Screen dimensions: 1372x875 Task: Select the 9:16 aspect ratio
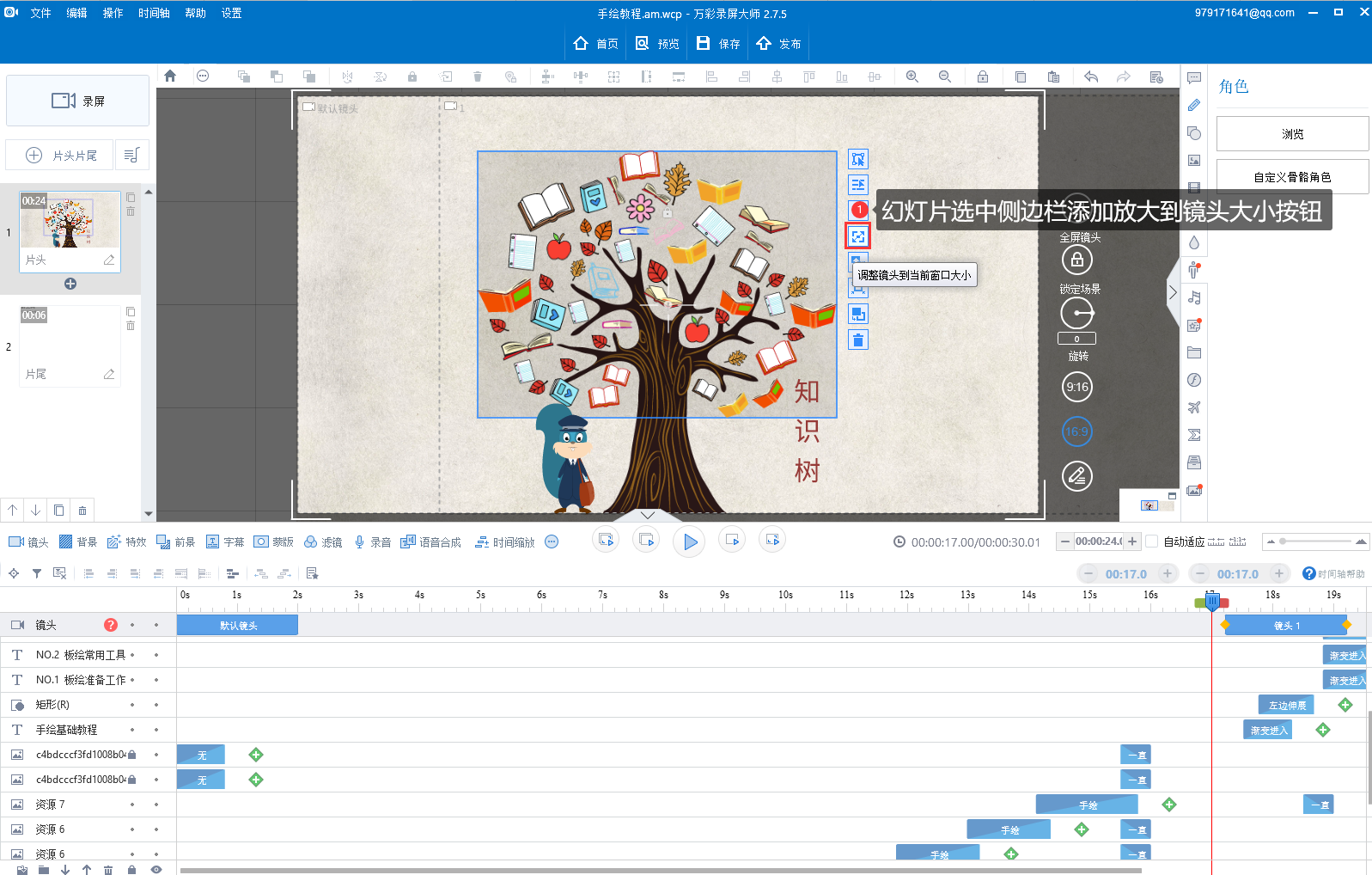1077,387
